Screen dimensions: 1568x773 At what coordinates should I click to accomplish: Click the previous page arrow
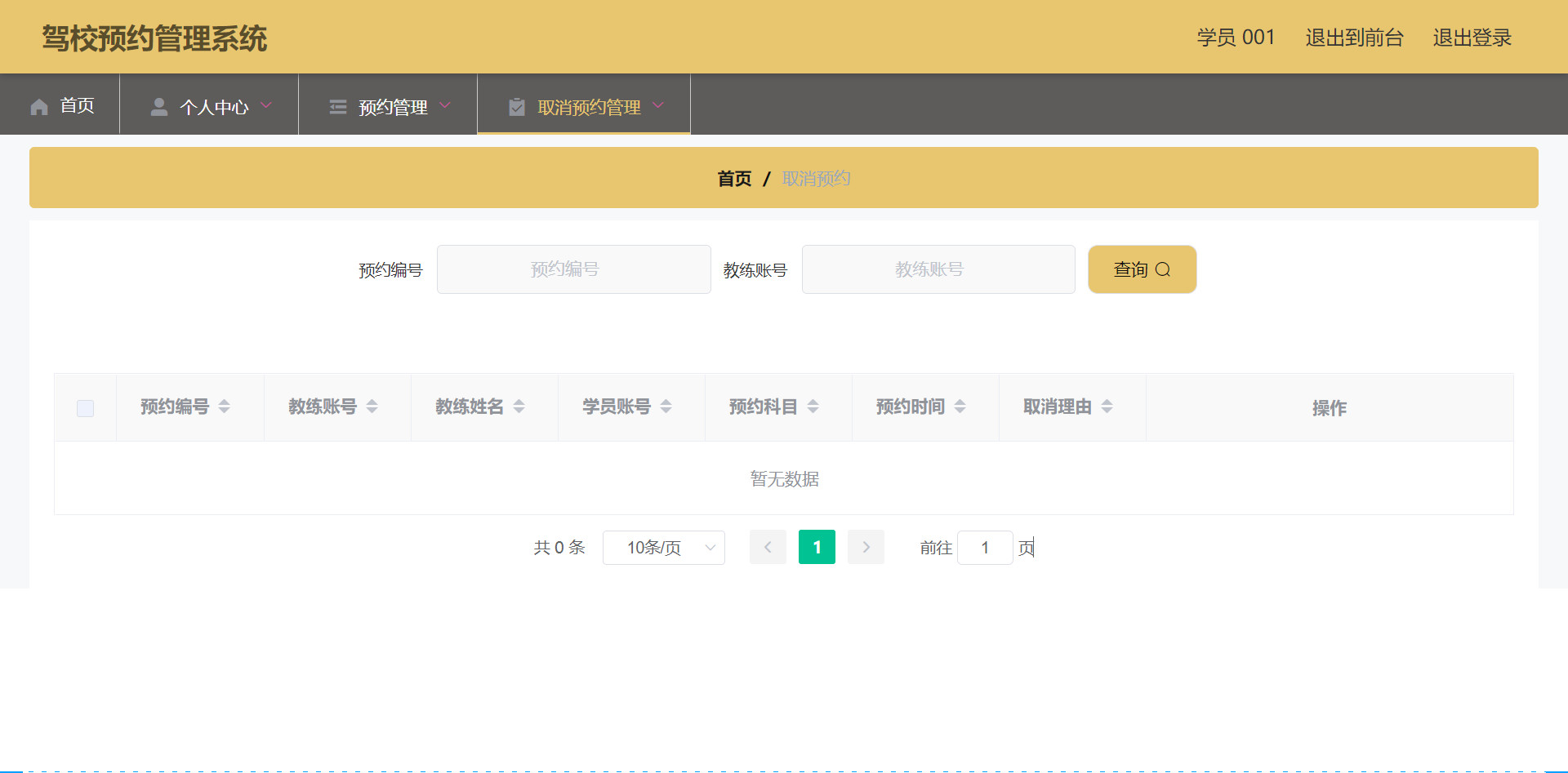click(767, 547)
